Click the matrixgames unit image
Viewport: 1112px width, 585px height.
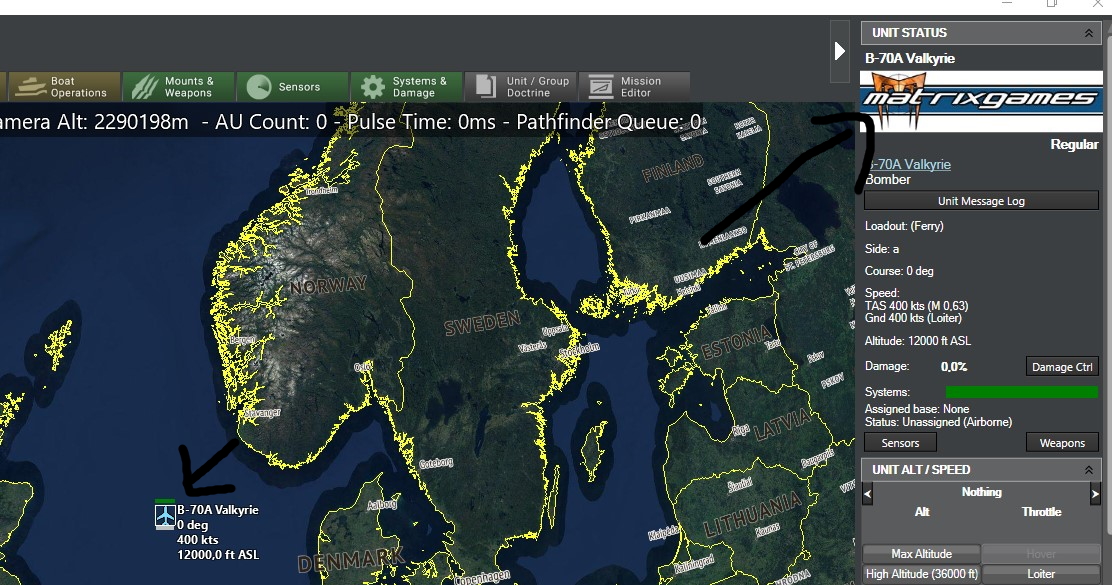click(x=982, y=101)
